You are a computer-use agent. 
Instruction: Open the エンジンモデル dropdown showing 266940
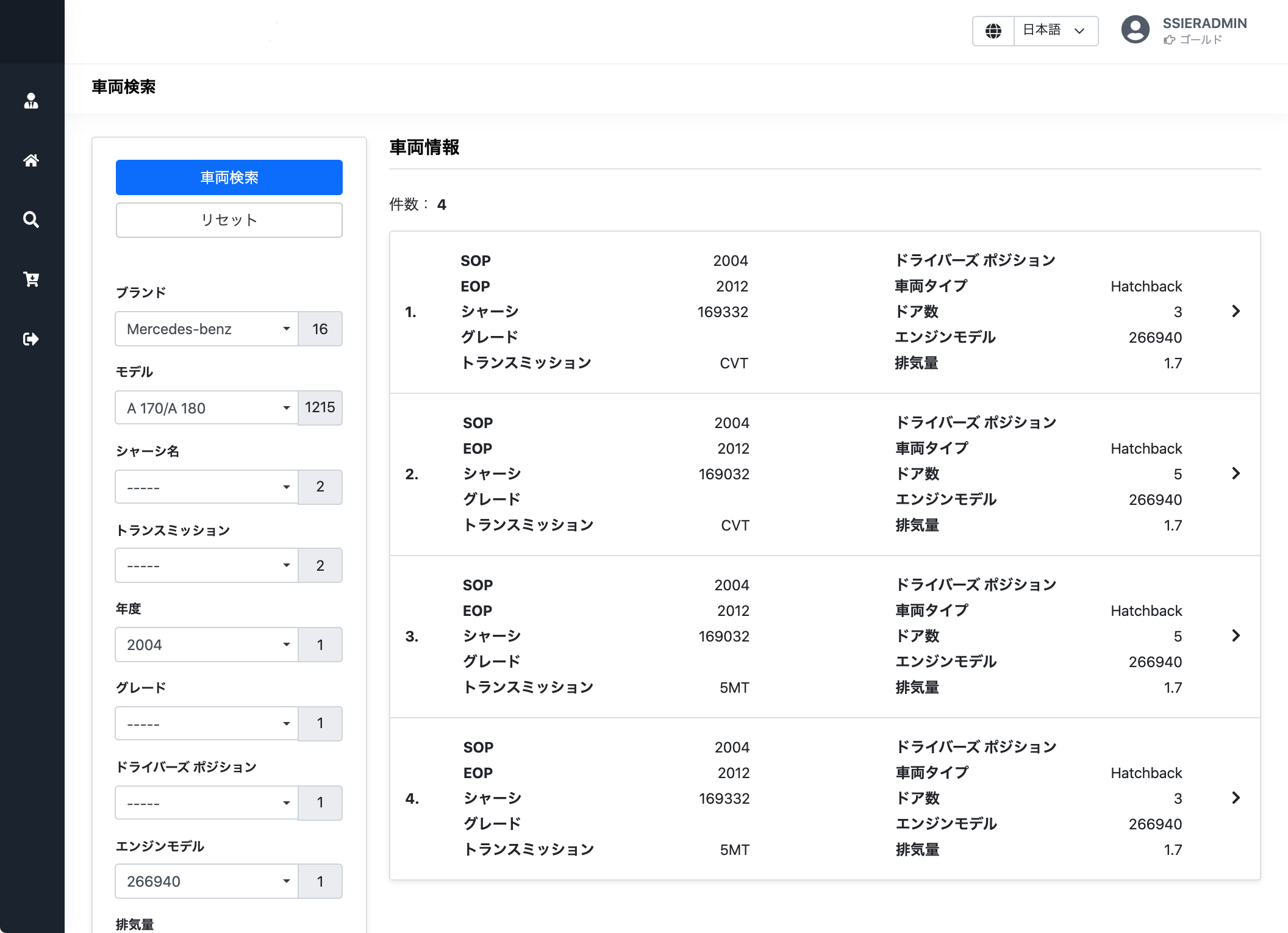click(207, 881)
